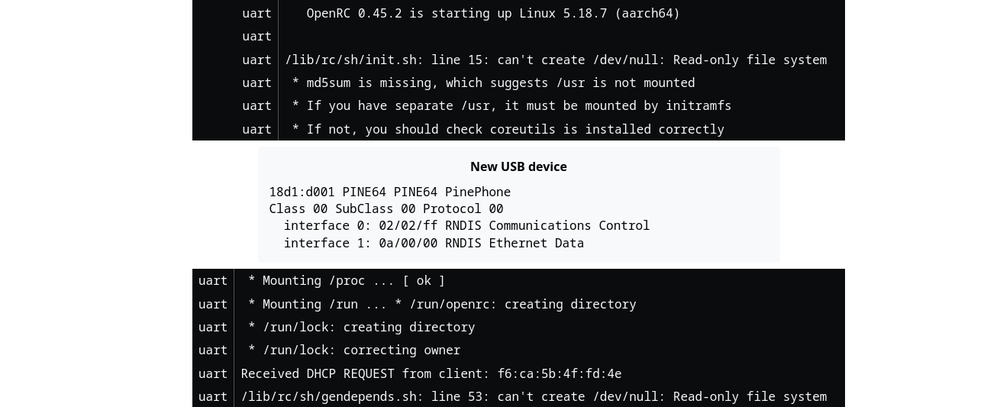Image resolution: width=1000 pixels, height=407 pixels.
Task: Click the 'Mounting /proc ... [ ok ]' log line
Action: point(346,281)
